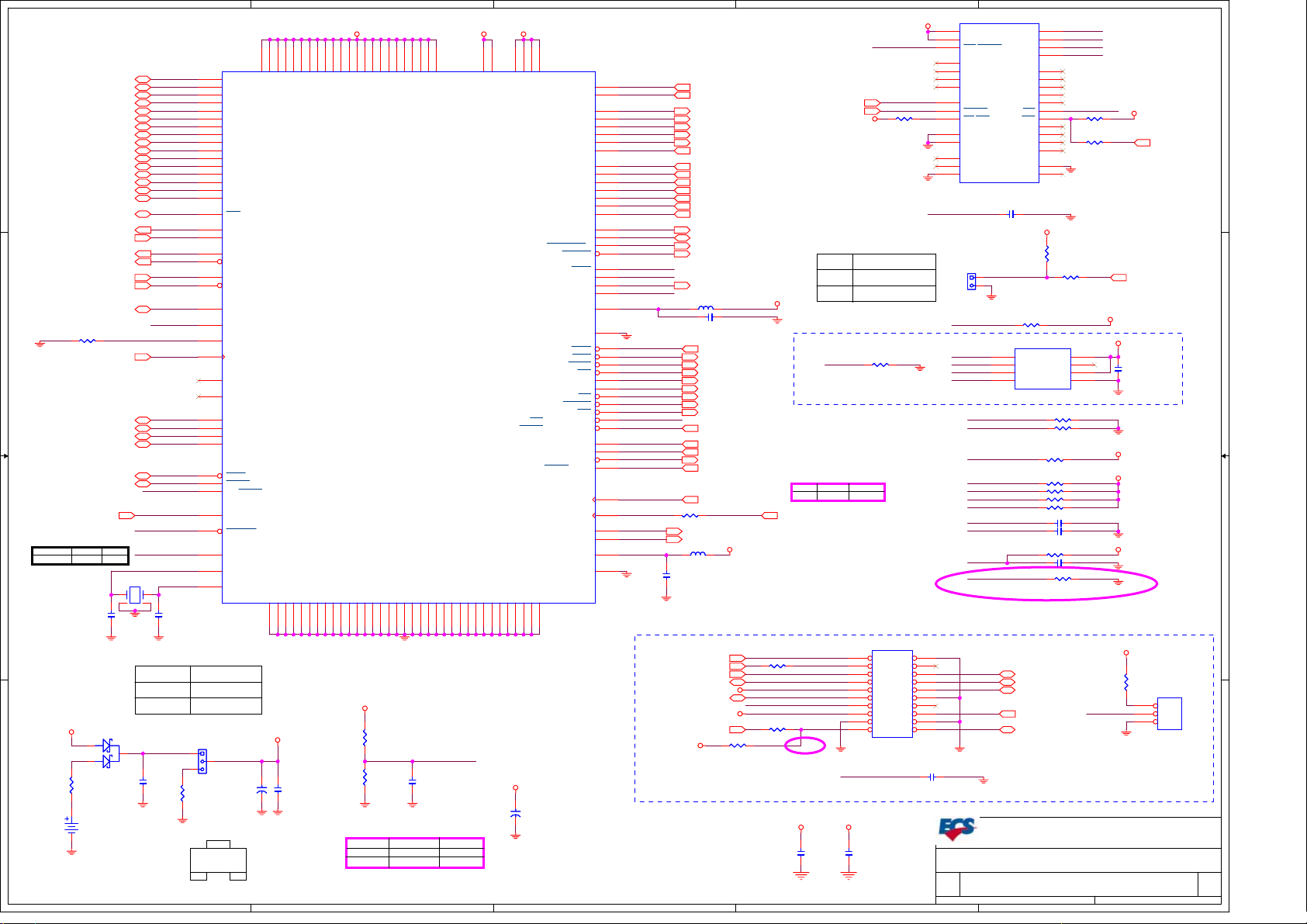Select the three-row table below the crystal
The height and width of the screenshot is (924, 1307).
(x=199, y=690)
